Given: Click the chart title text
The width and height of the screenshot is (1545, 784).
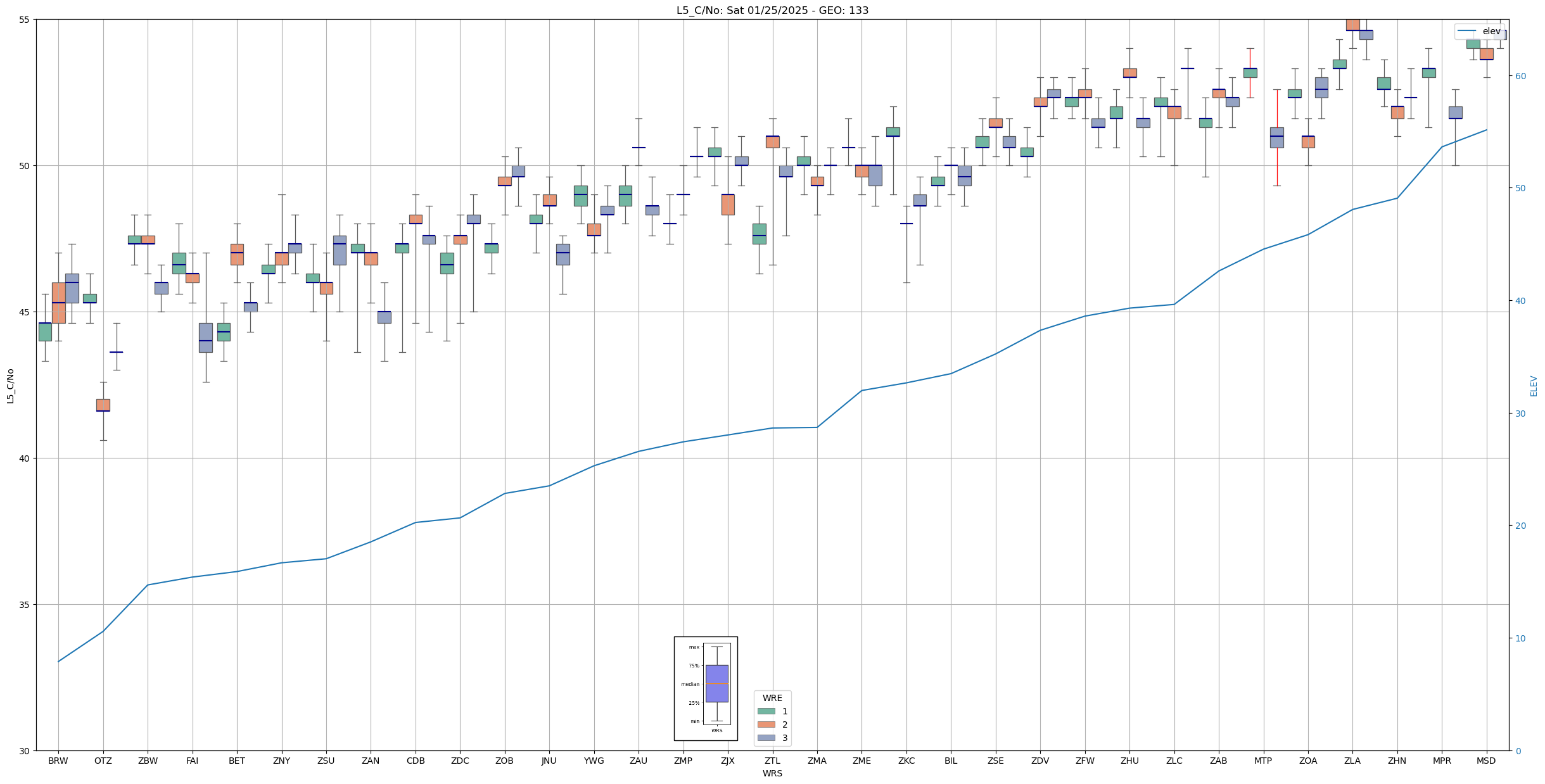Looking at the screenshot, I should click(x=772, y=10).
